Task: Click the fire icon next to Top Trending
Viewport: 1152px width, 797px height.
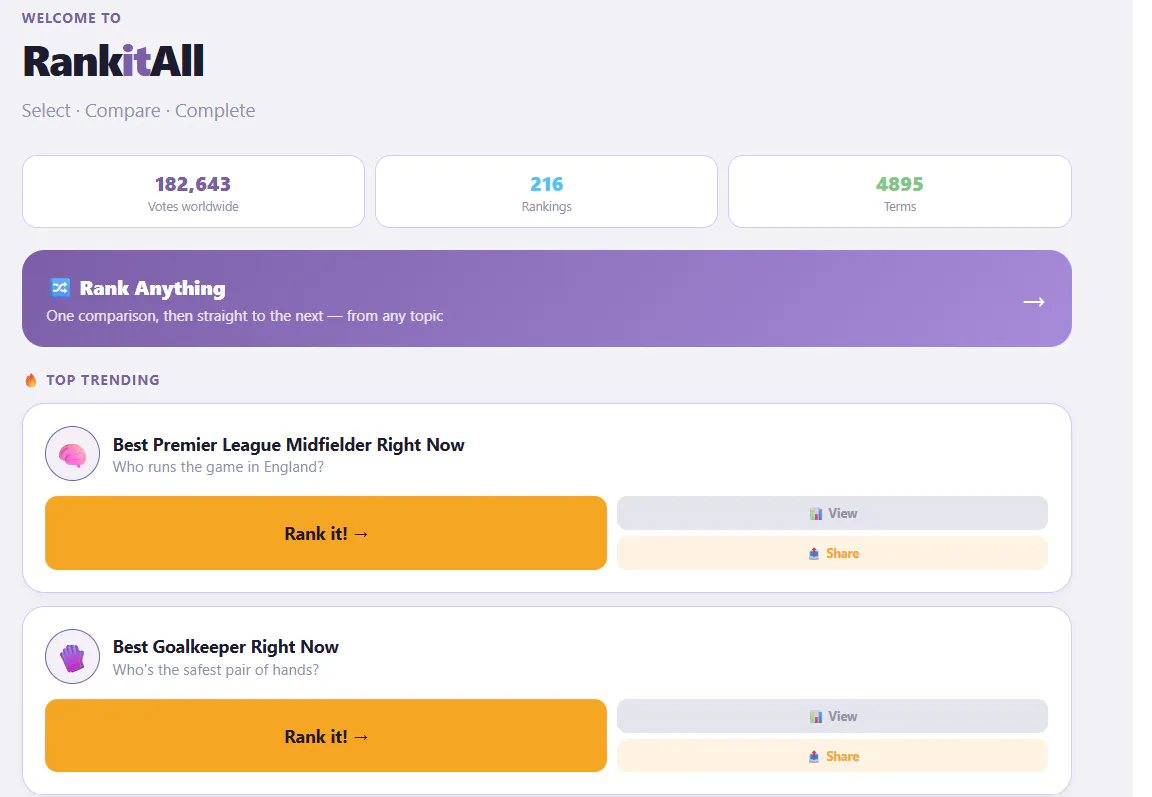Action: (31, 380)
